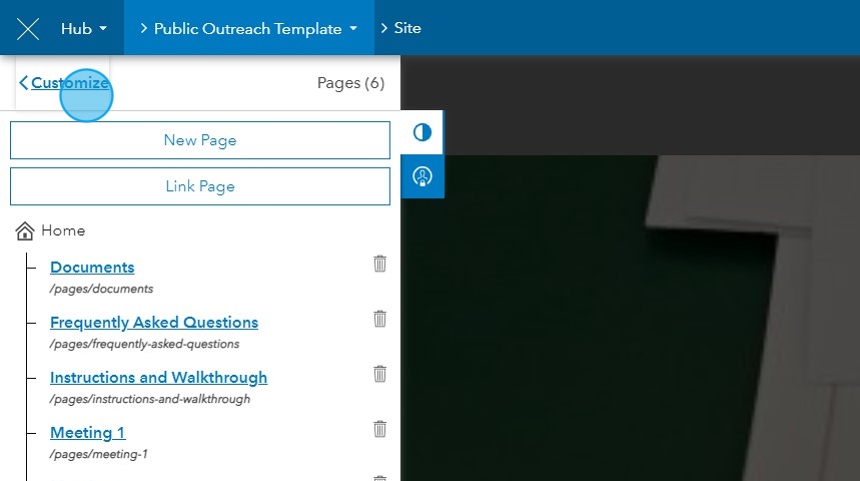Toggle the contrast theme icon
Image resolution: width=860 pixels, height=481 pixels.
422,132
